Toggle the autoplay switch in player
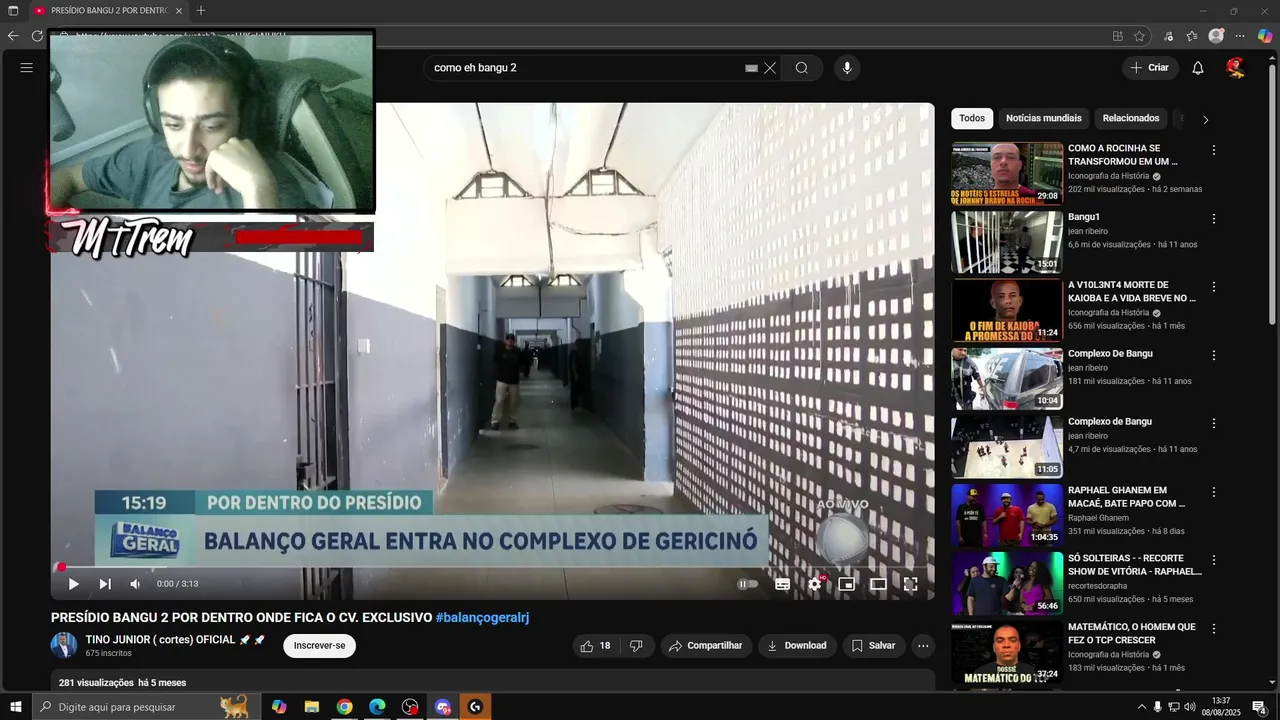Viewport: 1280px width, 720px height. (x=748, y=584)
